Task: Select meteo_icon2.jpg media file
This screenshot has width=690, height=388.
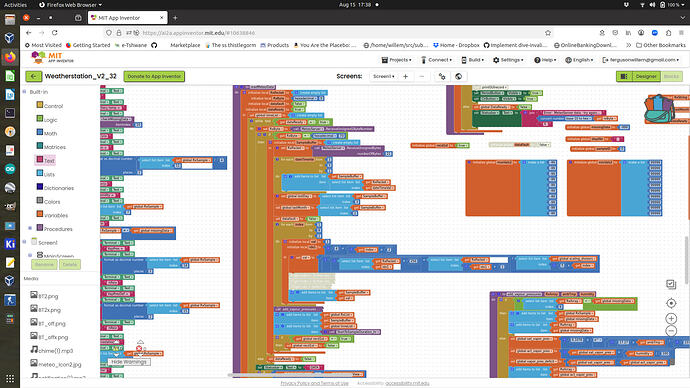Action: (55, 364)
